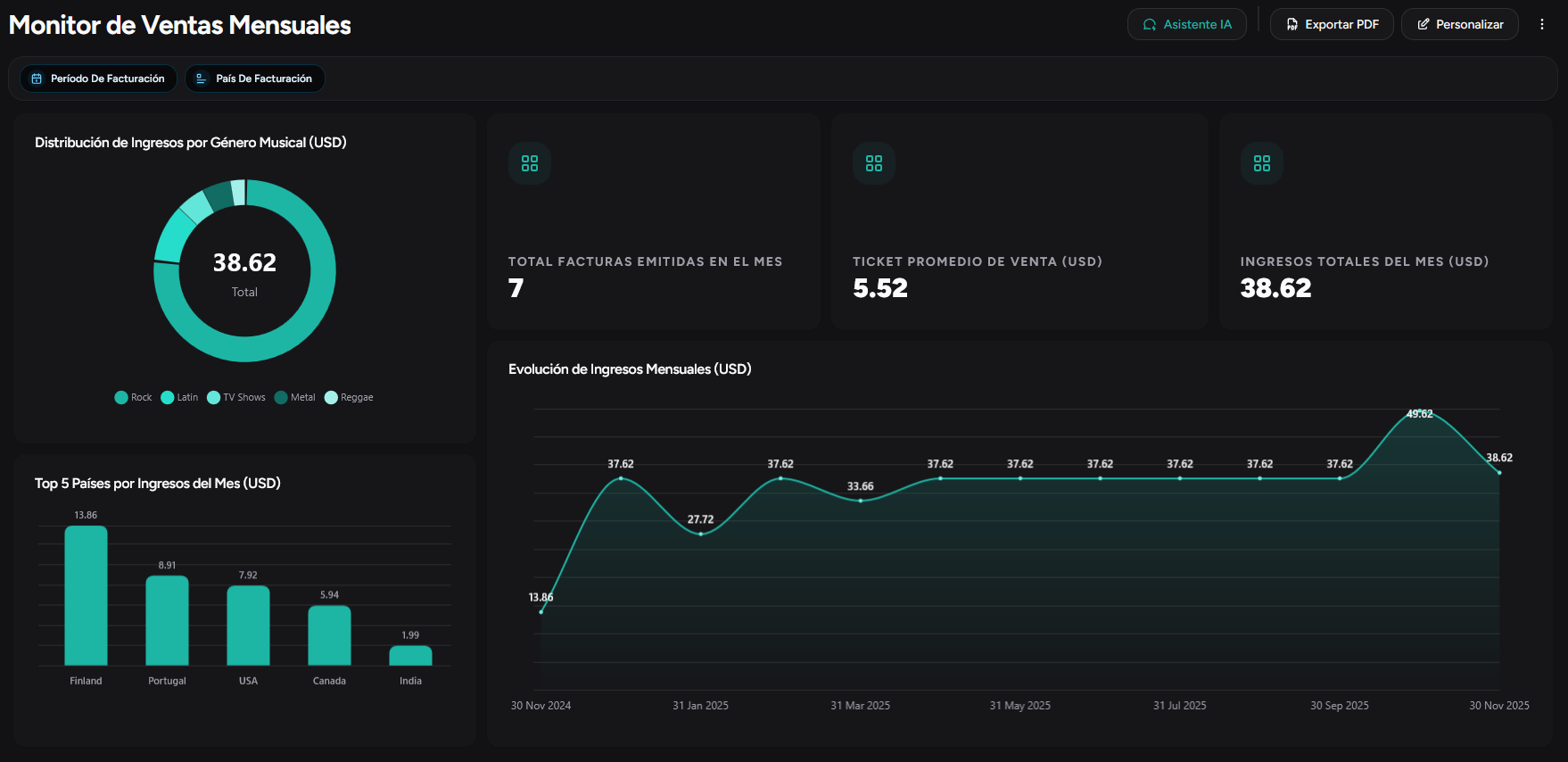Click Top 5 Países por Ingresos title
The width and height of the screenshot is (1568, 762).
click(158, 484)
